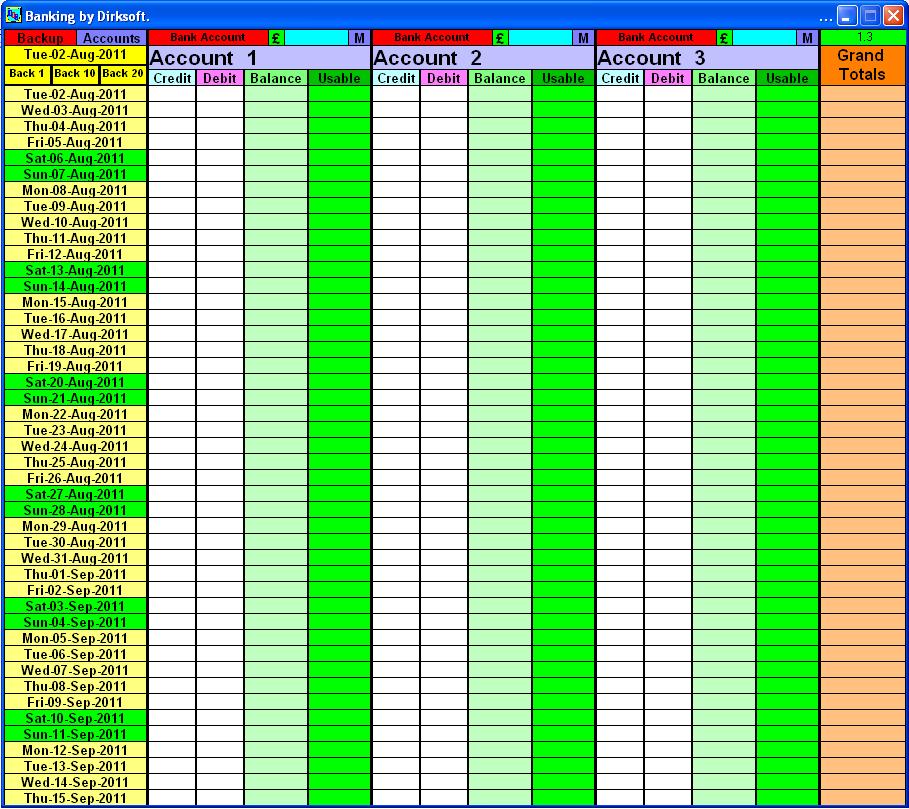Click the Back 1 button
909x809 pixels.
[x=27, y=74]
